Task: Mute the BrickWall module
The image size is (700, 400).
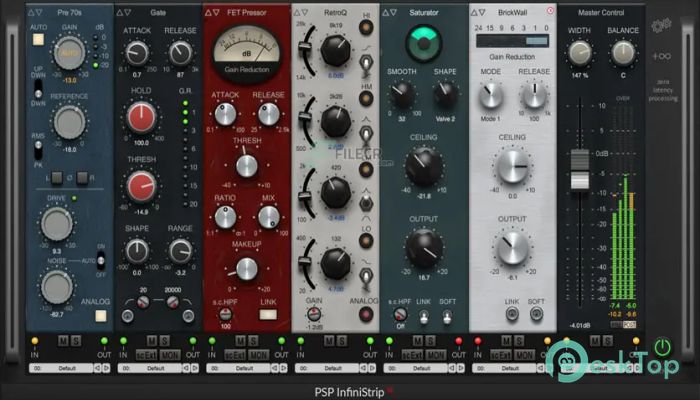Action: click(x=506, y=341)
